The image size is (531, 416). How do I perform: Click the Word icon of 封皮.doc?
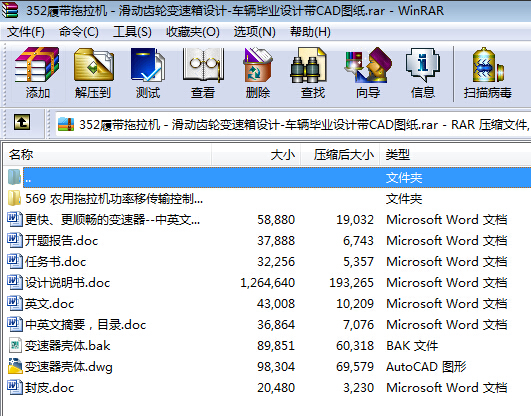click(15, 387)
